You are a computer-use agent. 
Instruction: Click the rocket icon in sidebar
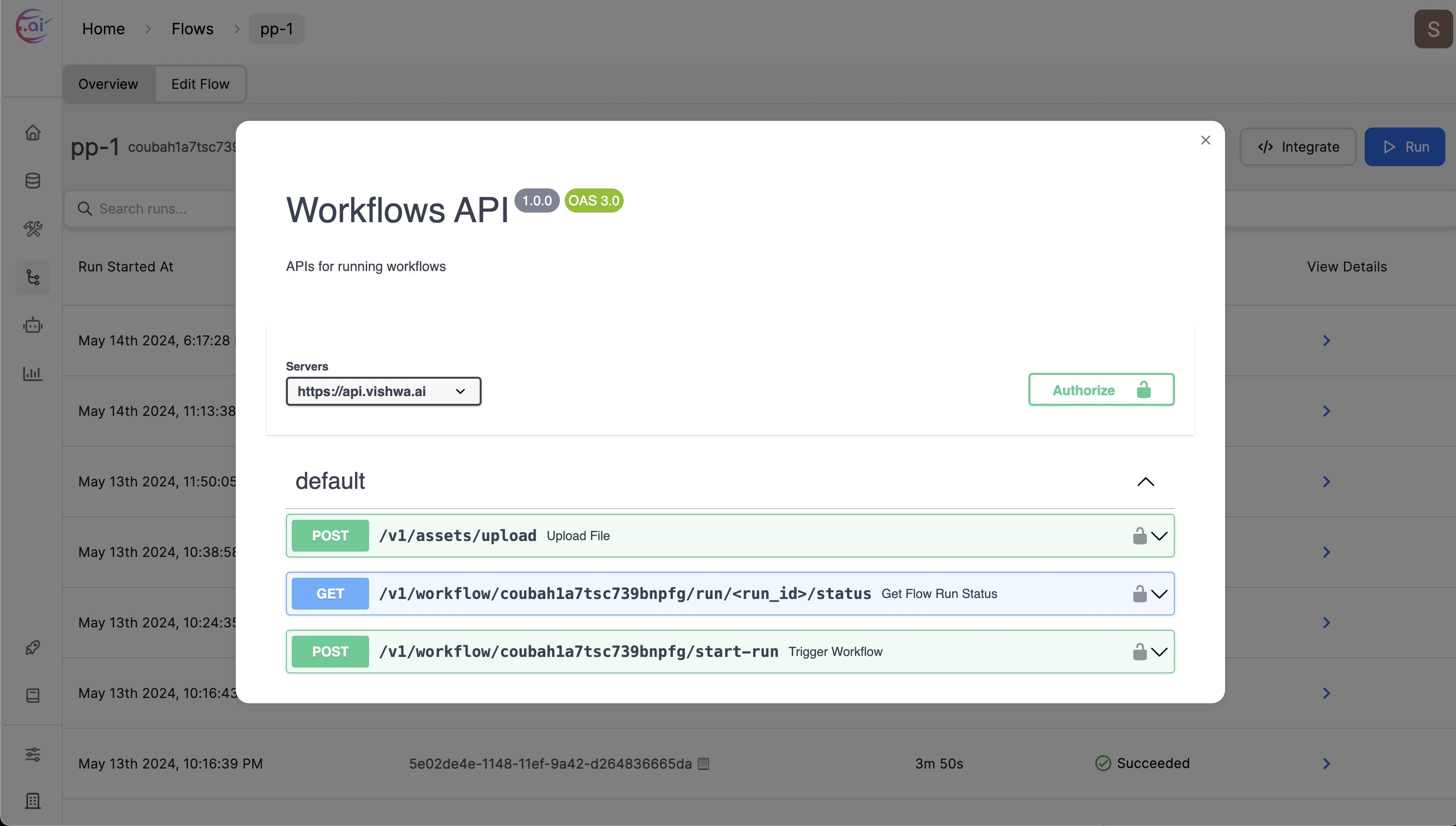33,647
